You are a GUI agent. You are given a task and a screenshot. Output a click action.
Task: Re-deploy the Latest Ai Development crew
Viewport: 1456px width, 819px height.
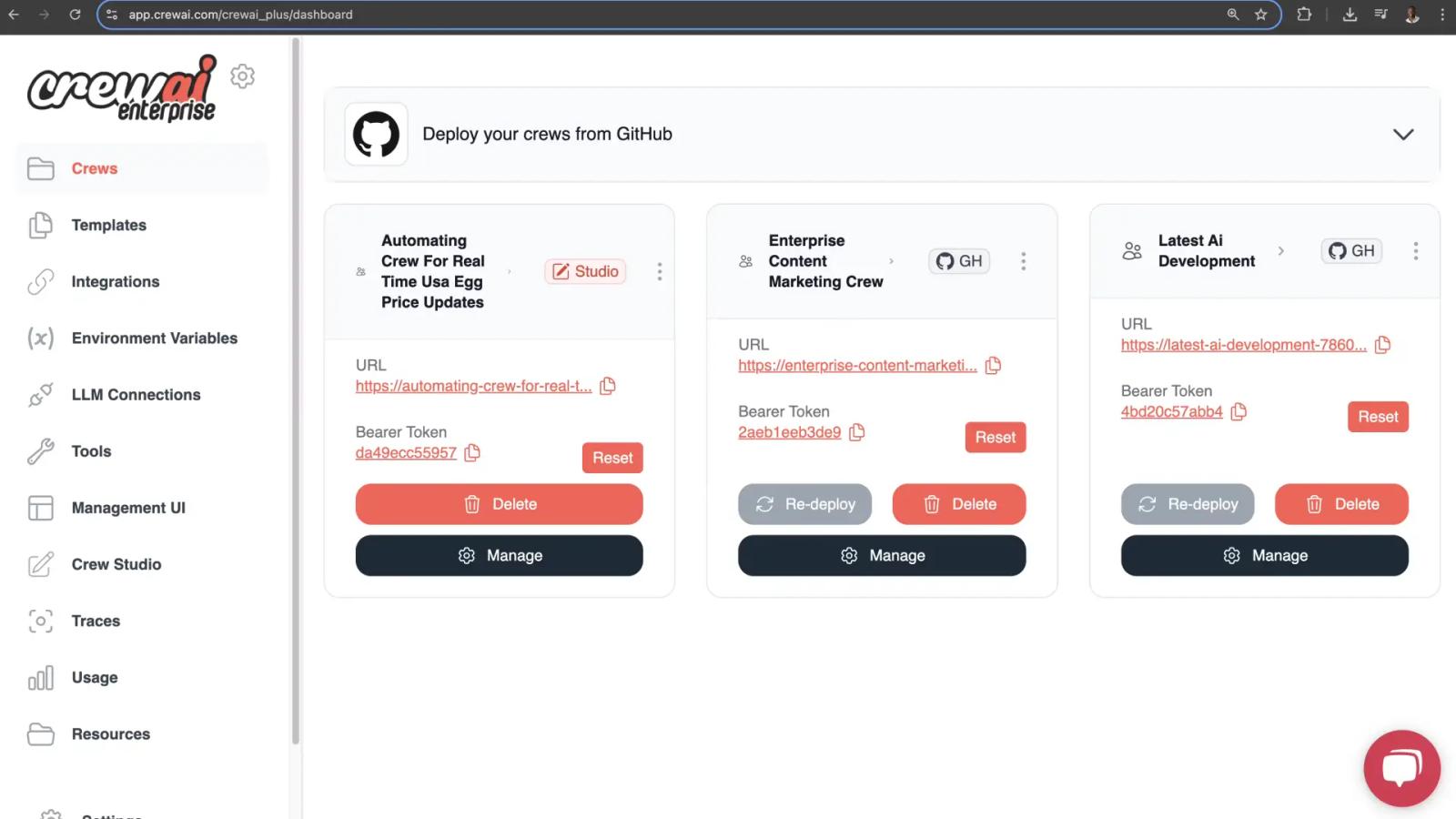coord(1188,504)
